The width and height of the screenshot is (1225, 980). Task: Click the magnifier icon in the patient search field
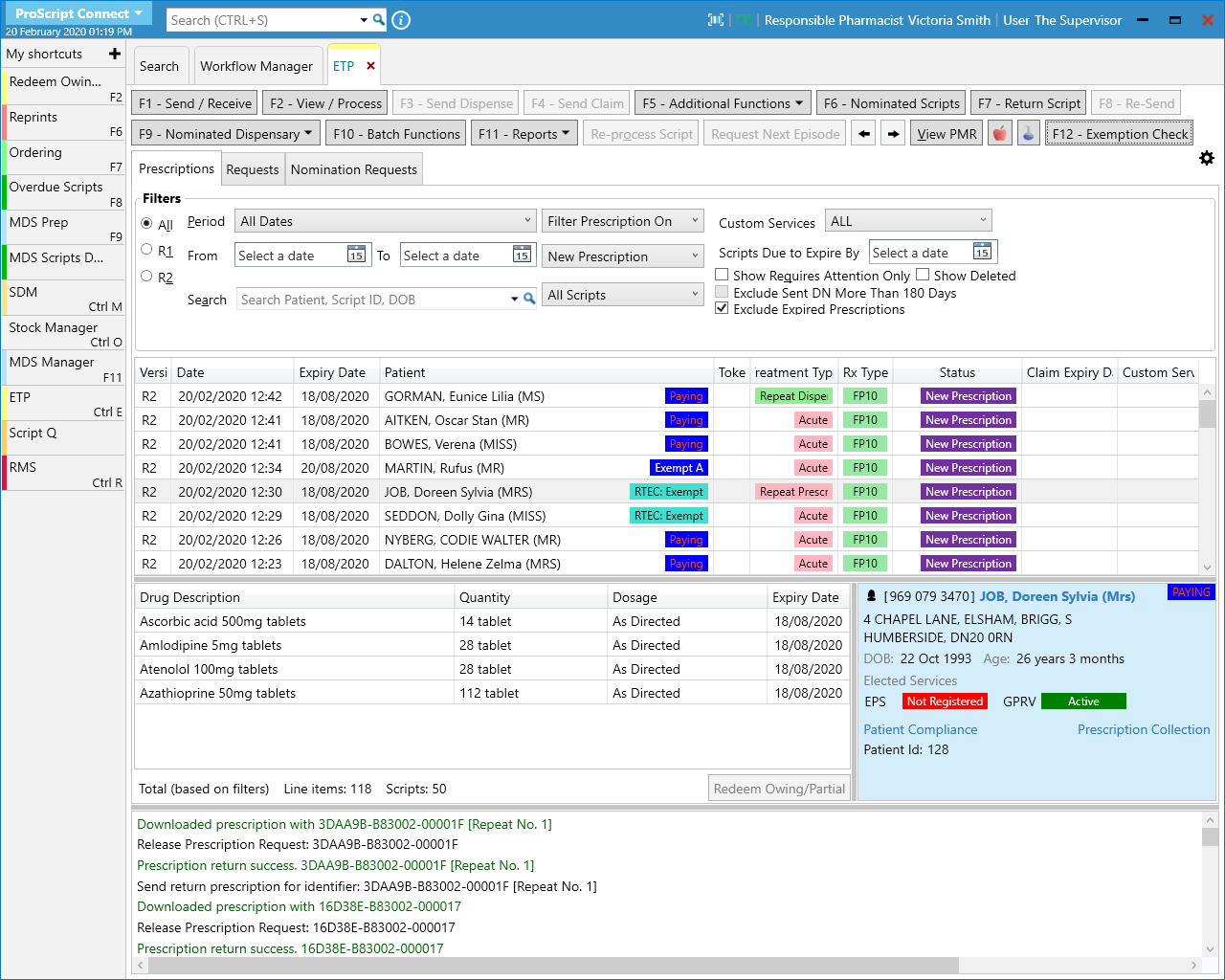tap(529, 300)
